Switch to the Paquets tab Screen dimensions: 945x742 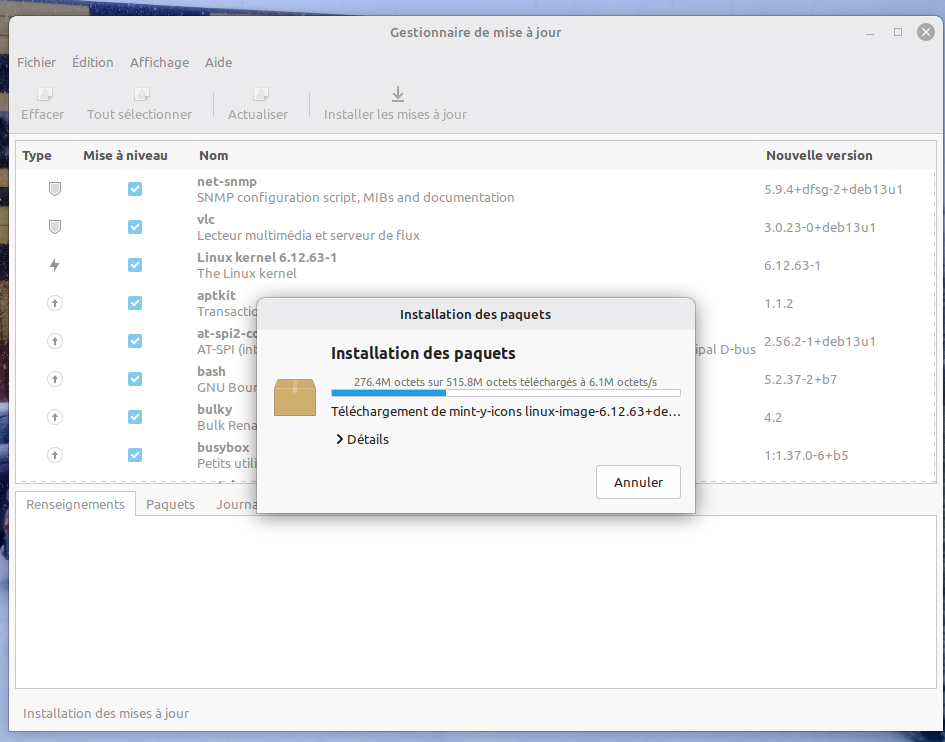[170, 504]
